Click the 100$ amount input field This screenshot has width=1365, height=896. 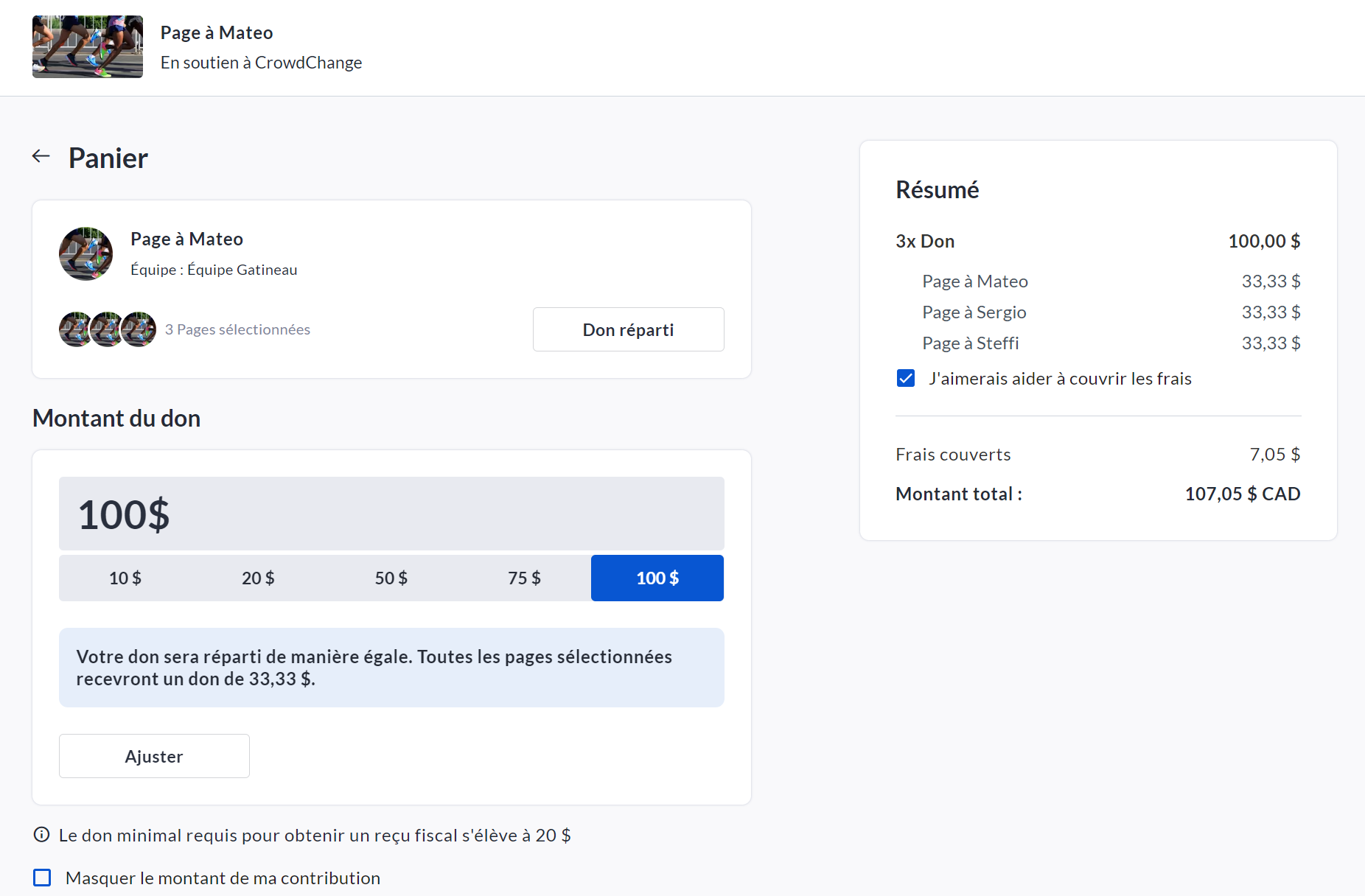coord(391,514)
